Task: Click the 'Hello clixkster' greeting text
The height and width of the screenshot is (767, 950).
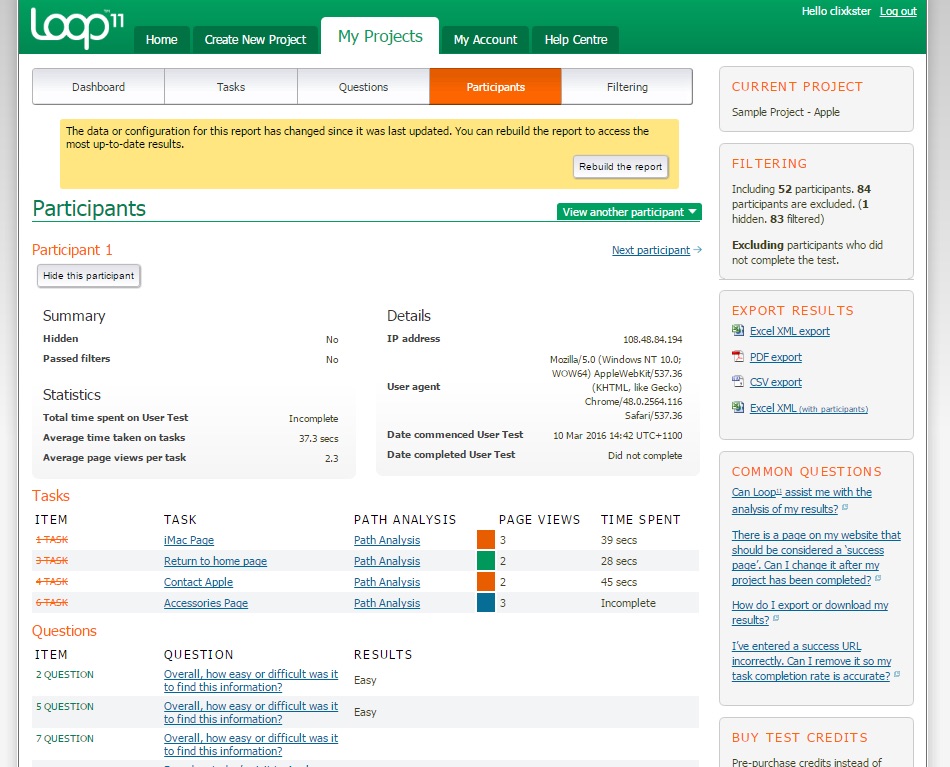Action: [x=835, y=11]
